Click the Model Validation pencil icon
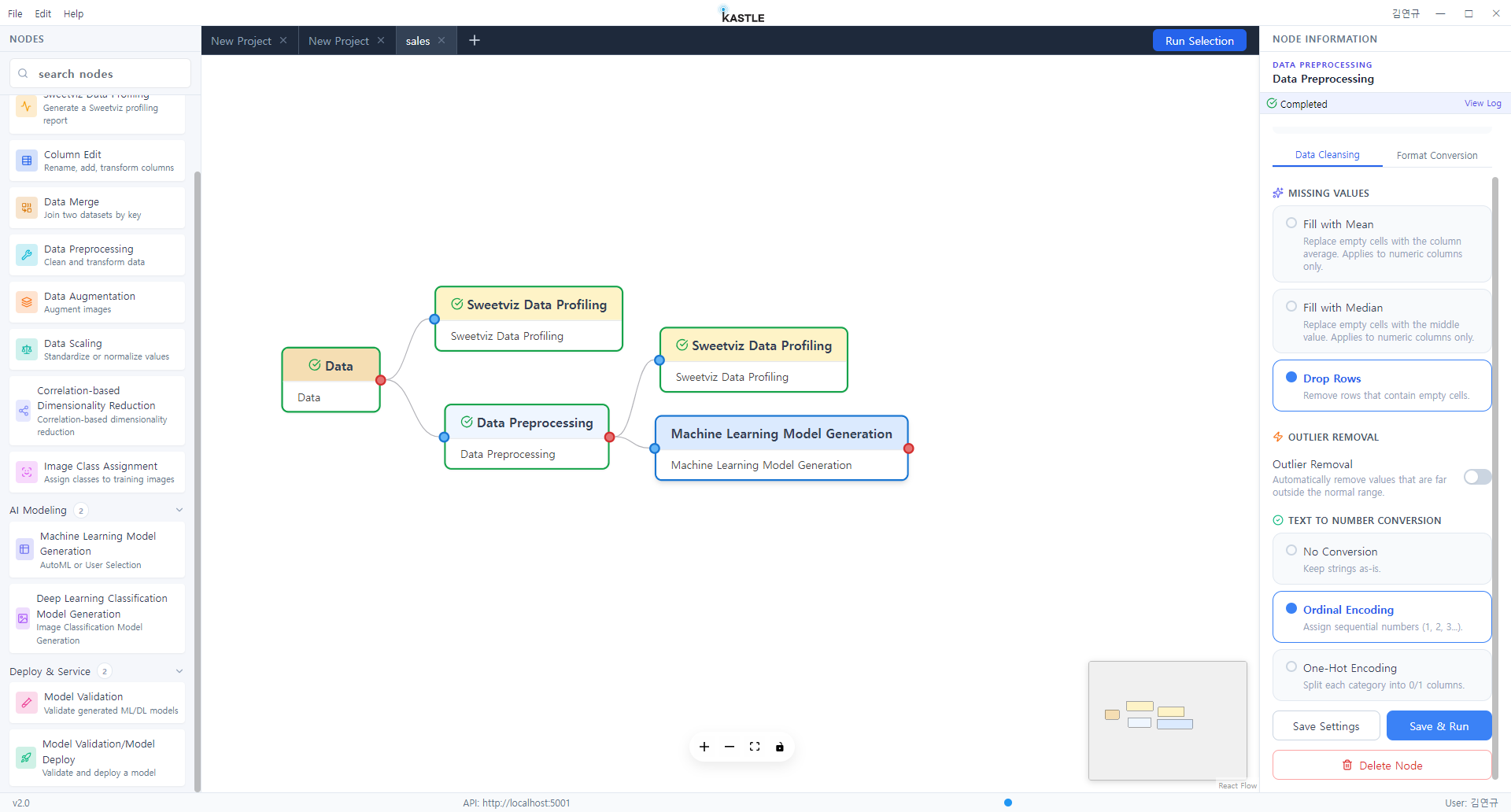This screenshot has height=812, width=1511. click(x=27, y=703)
